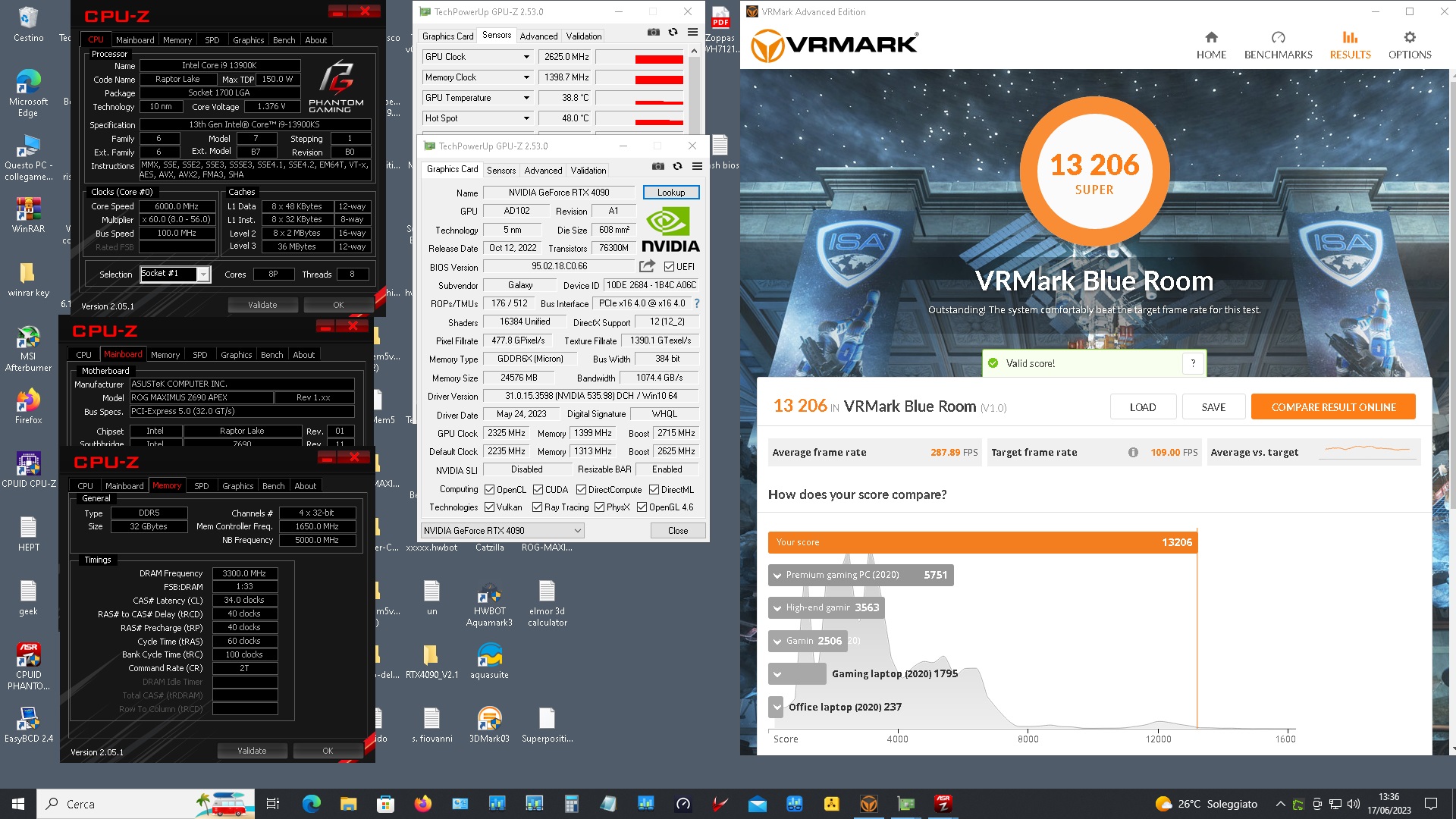Viewport: 1456px width, 819px height.
Task: Click the Bus Interface question mark in GPU-Z
Action: click(x=697, y=303)
